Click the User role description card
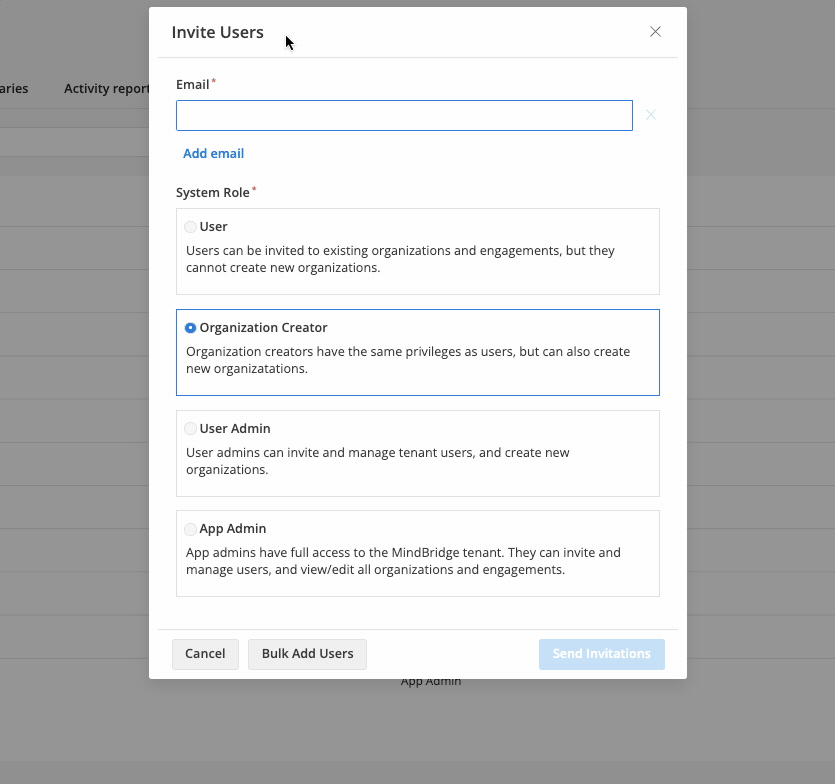Screen dimensions: 835x784 point(400,258)
